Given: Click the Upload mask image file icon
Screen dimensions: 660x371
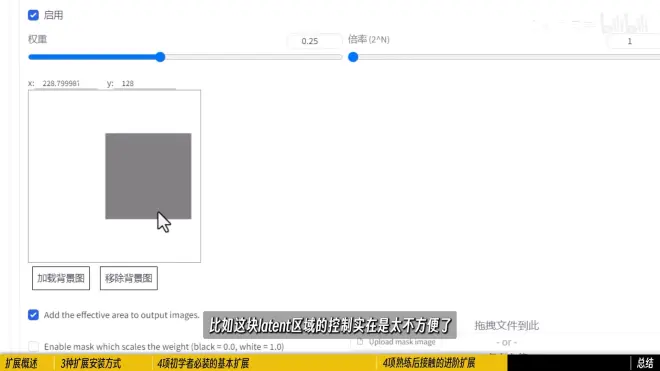Looking at the screenshot, I should pos(360,342).
